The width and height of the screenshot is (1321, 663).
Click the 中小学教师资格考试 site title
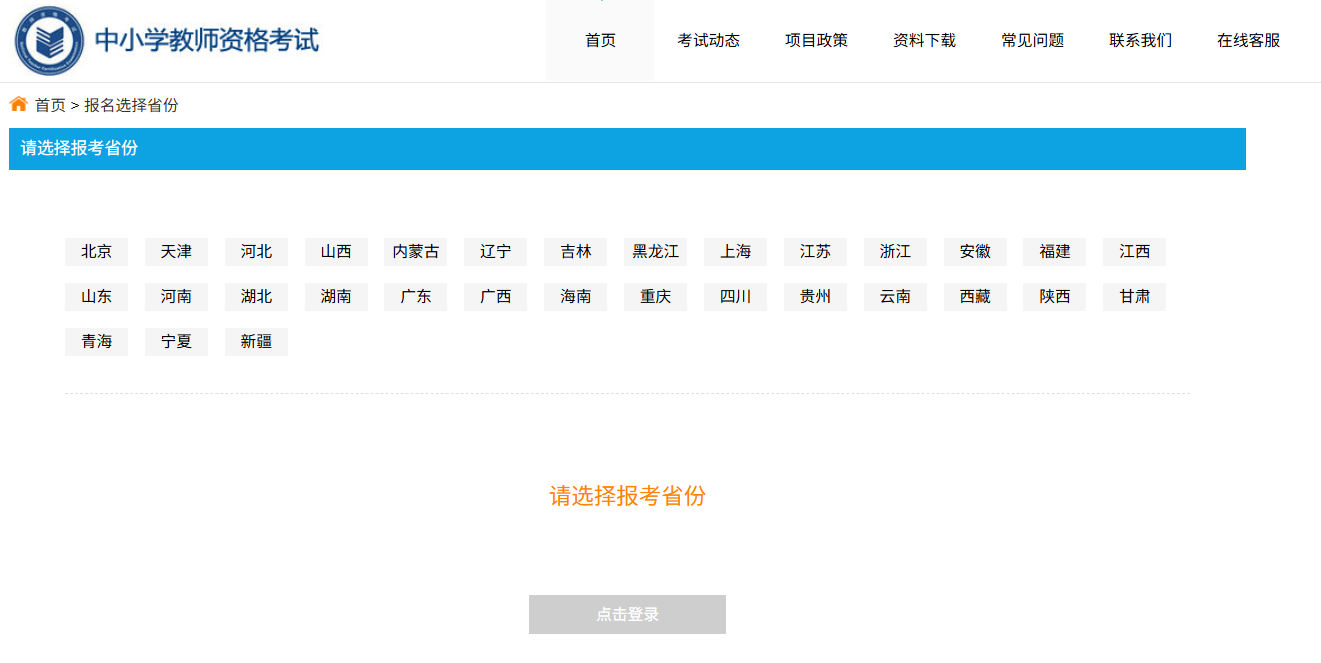(207, 41)
